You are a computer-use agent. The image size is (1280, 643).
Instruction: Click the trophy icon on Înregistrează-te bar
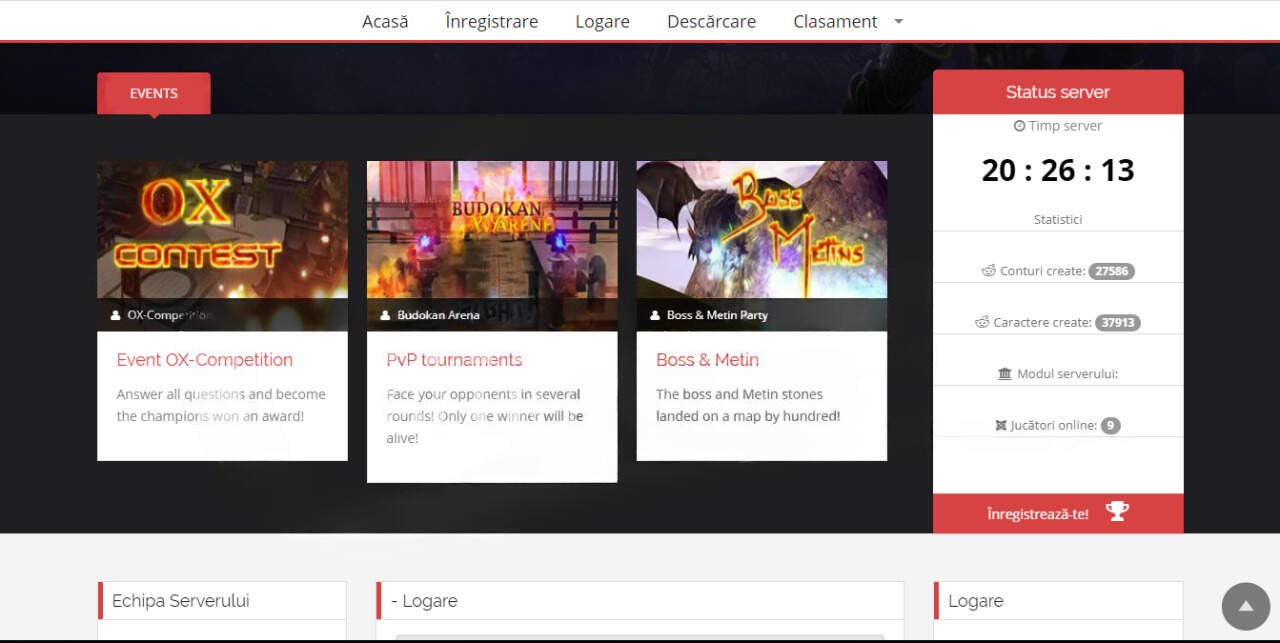pyautogui.click(x=1117, y=510)
